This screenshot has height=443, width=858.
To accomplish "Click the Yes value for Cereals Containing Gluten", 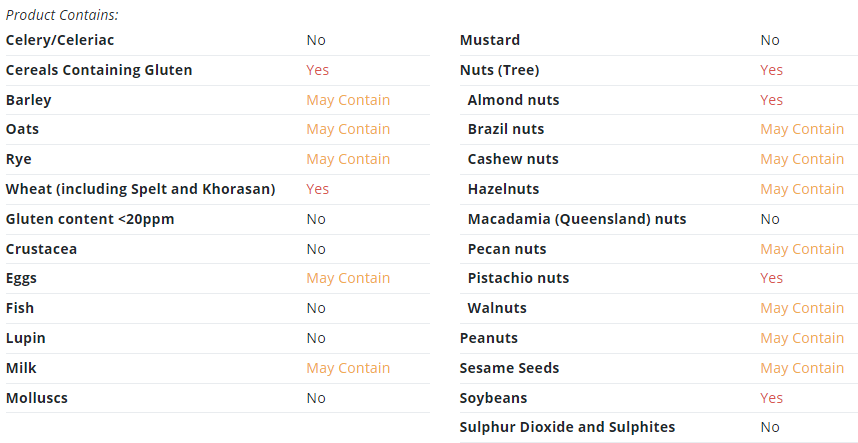I will click(x=317, y=70).
